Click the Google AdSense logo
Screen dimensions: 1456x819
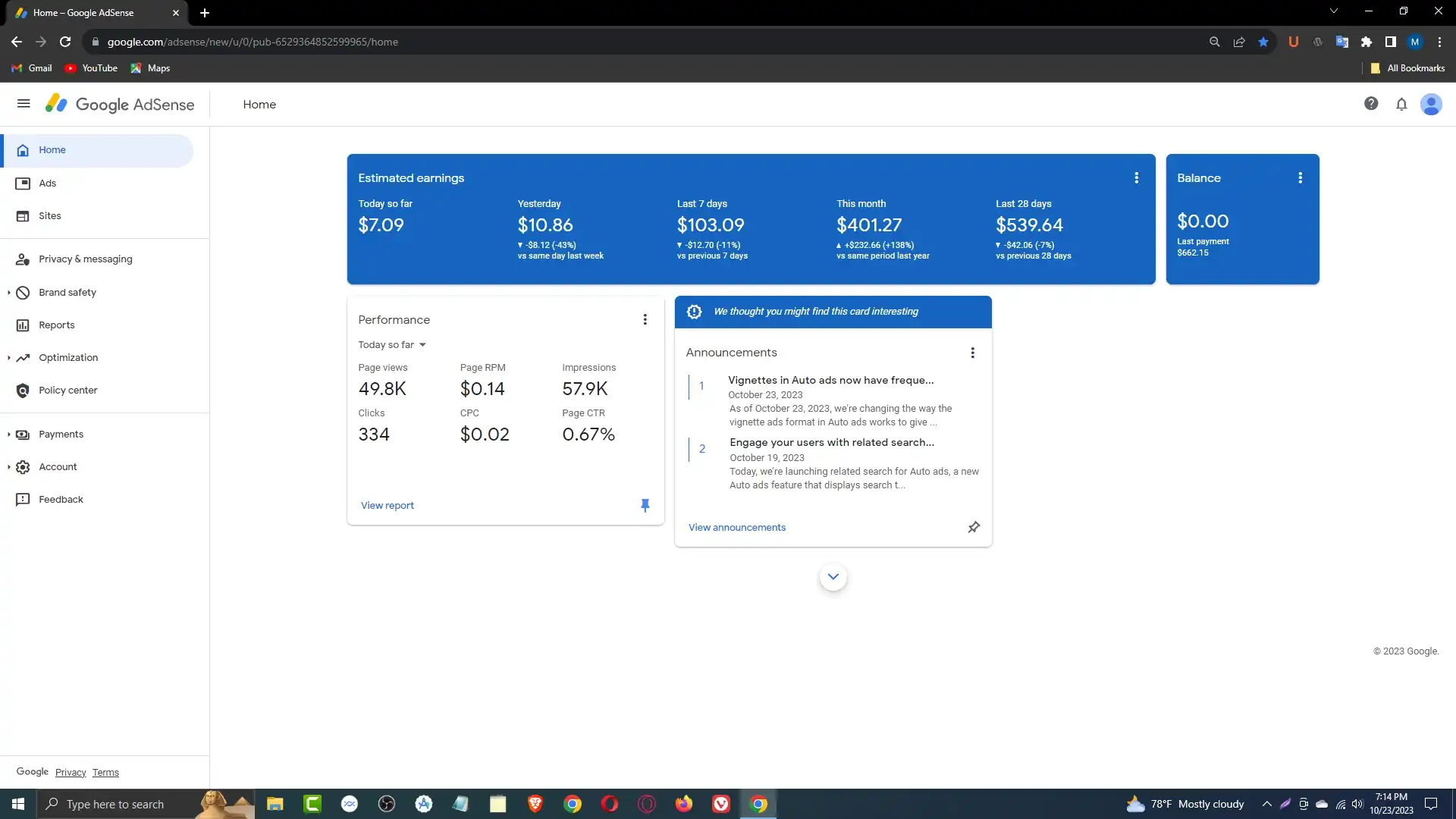click(120, 104)
